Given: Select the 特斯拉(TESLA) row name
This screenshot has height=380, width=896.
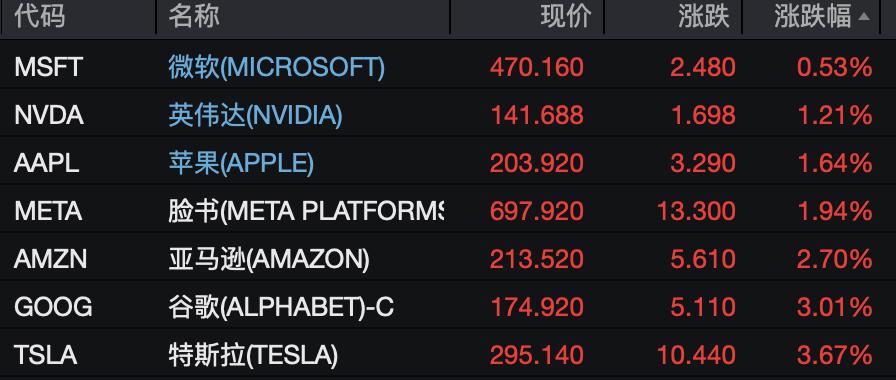Looking at the screenshot, I should point(253,355).
